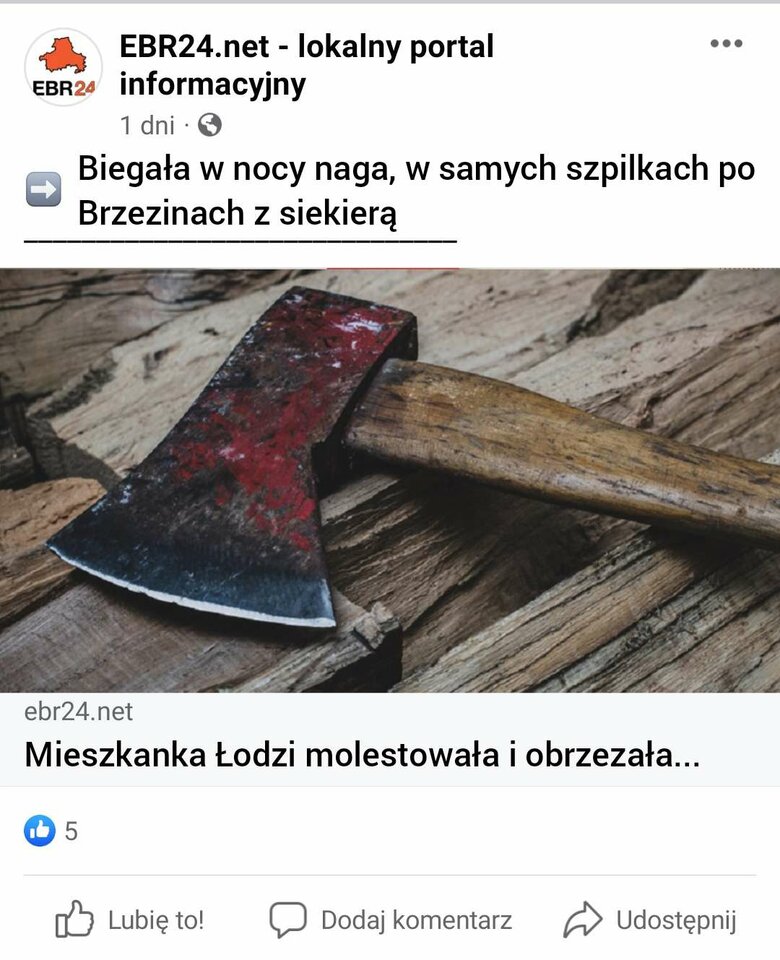Image resolution: width=780 pixels, height=960 pixels.
Task: Tap the Udostępnij label to share
Action: tap(676, 921)
